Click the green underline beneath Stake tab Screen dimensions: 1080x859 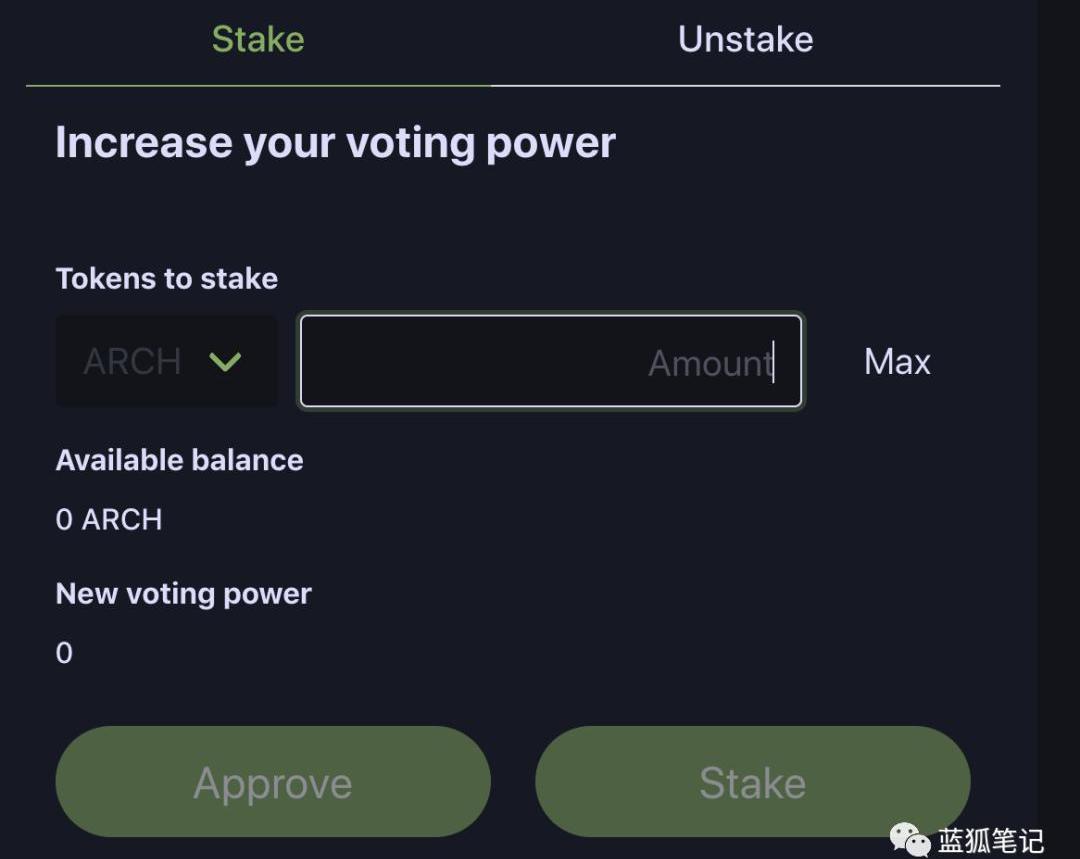tap(258, 86)
